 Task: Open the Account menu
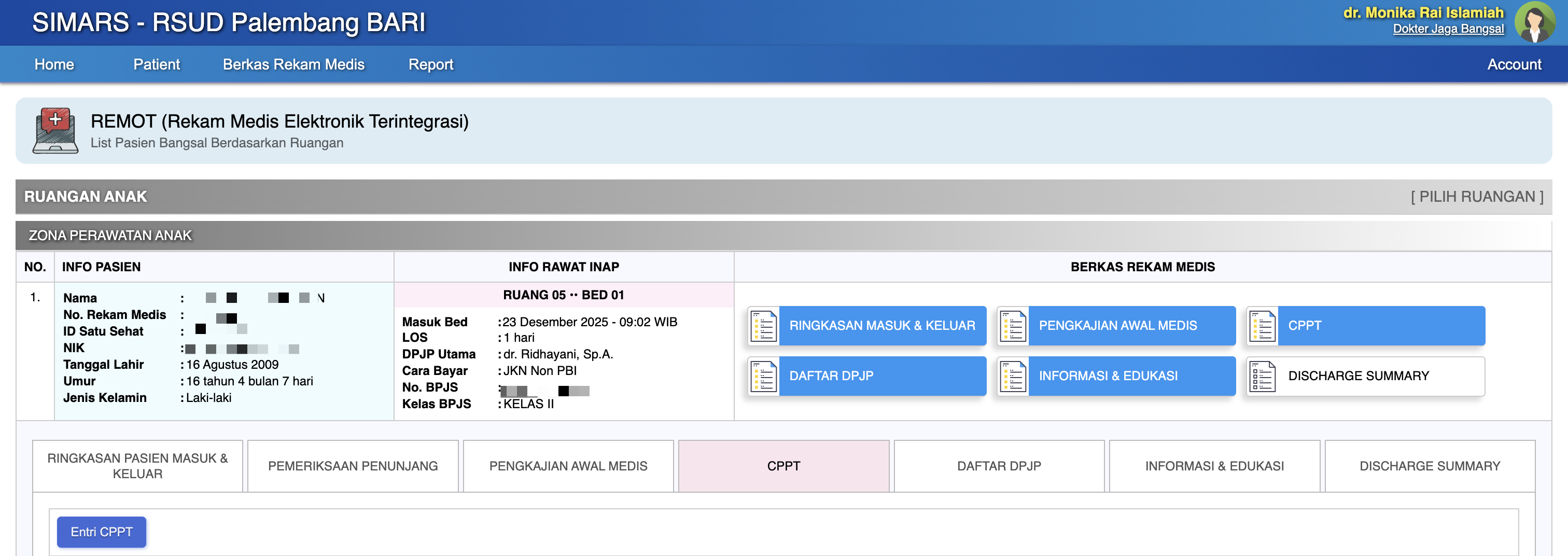[x=1514, y=64]
